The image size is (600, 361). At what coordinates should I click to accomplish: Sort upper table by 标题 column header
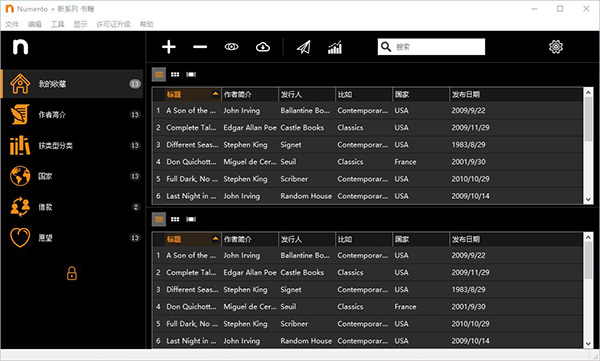pos(192,94)
